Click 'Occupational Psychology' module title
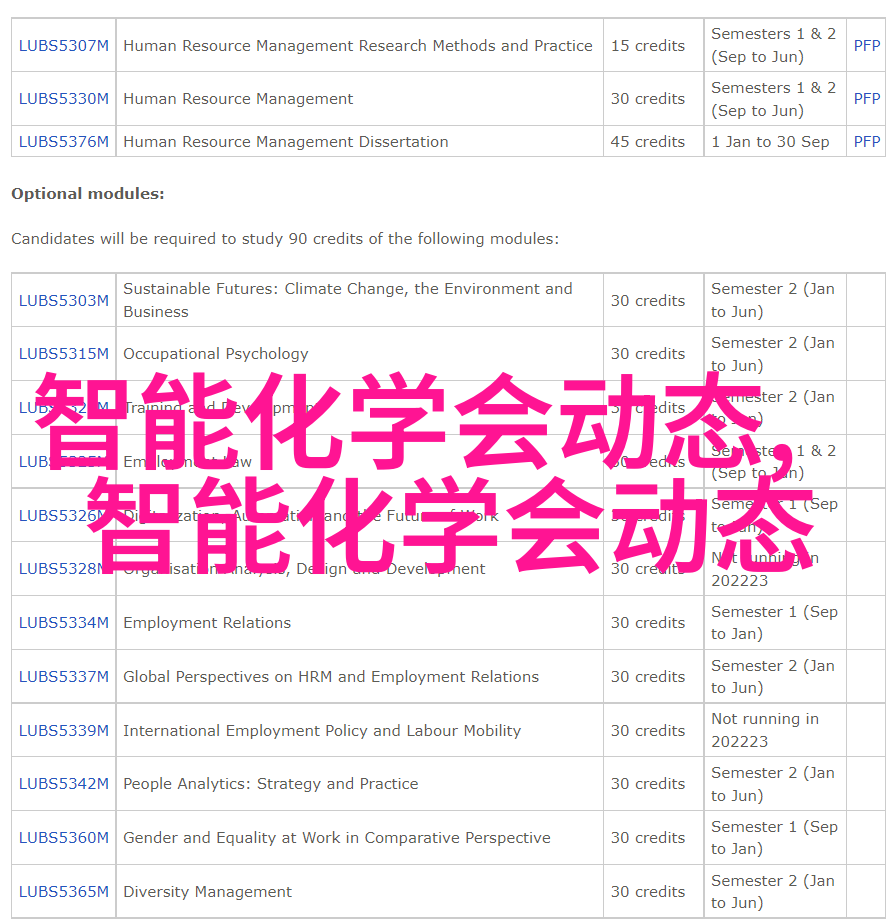895x922 pixels. point(216,354)
